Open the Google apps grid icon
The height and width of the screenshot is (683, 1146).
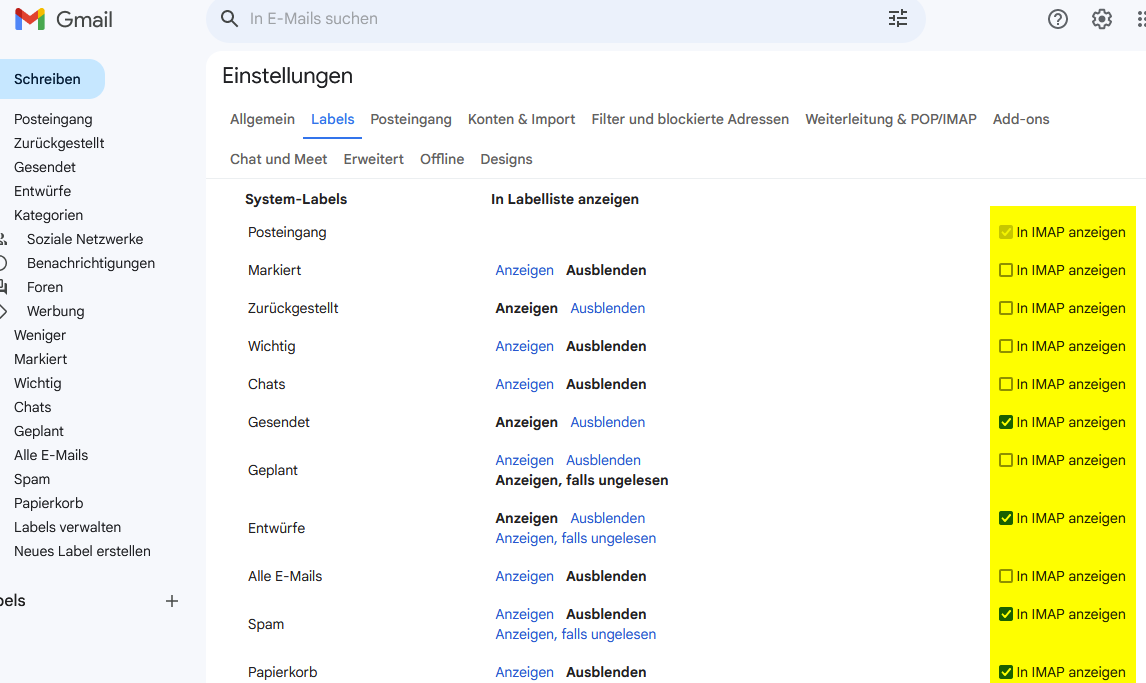(x=1141, y=19)
